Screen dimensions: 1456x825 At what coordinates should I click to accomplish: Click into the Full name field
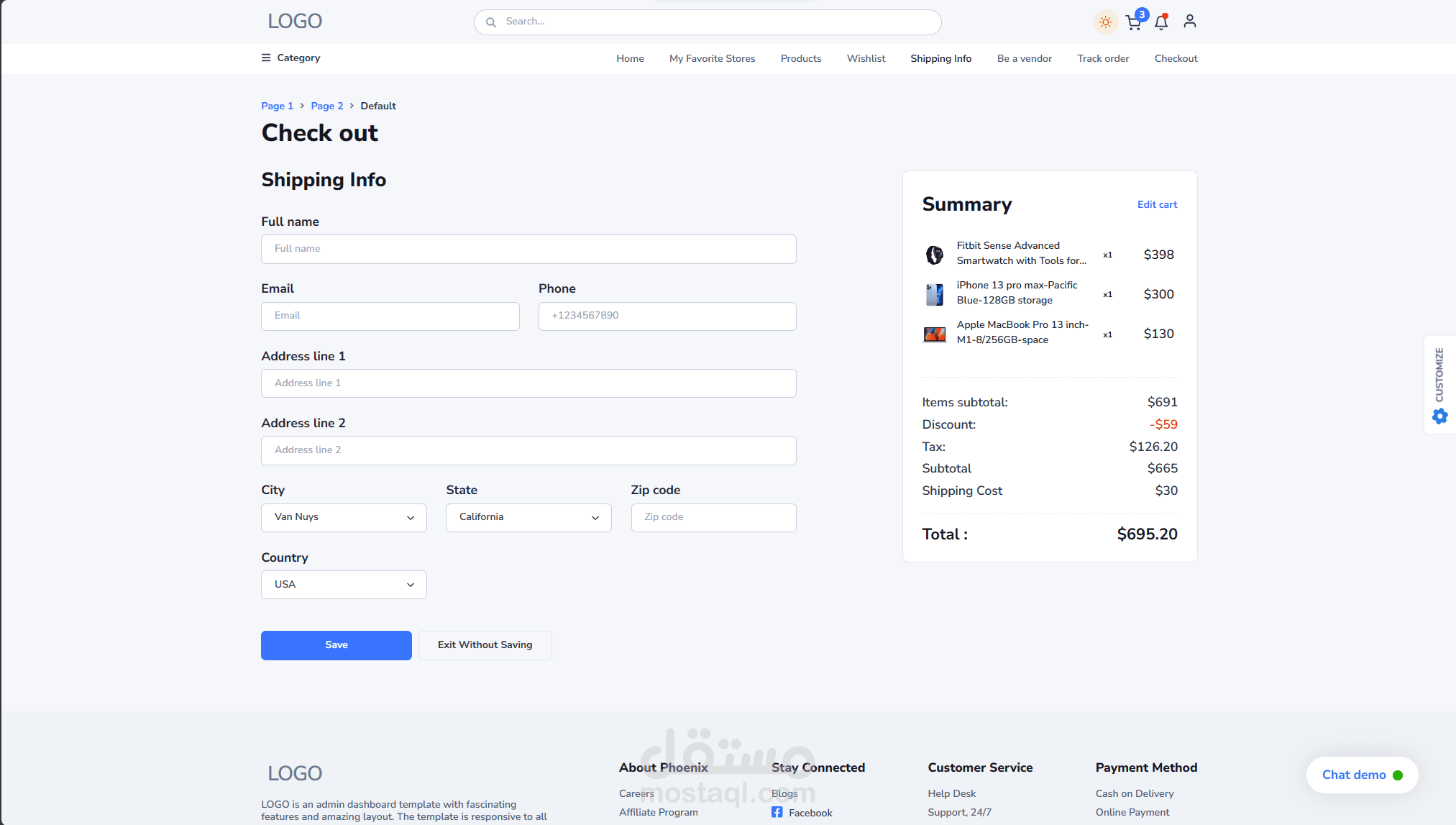[528, 249]
